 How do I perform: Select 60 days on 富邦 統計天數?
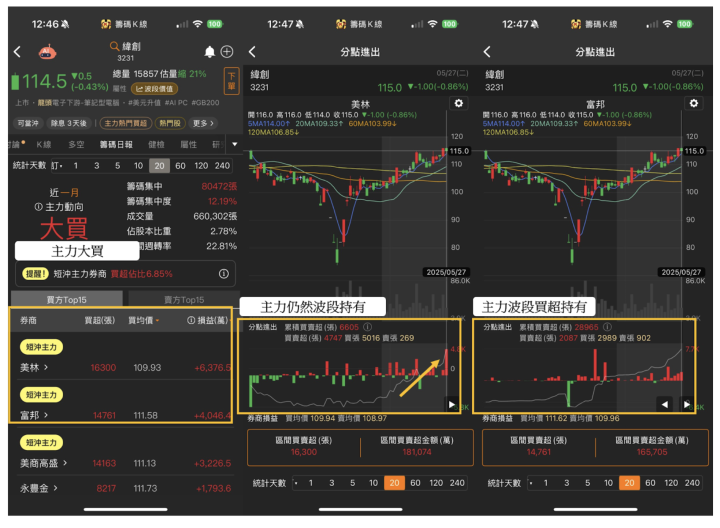(x=650, y=483)
